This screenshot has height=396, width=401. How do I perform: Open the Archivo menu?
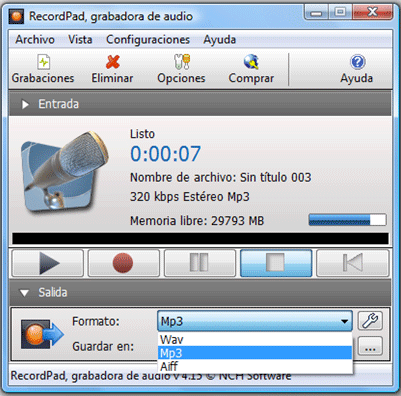click(x=35, y=40)
